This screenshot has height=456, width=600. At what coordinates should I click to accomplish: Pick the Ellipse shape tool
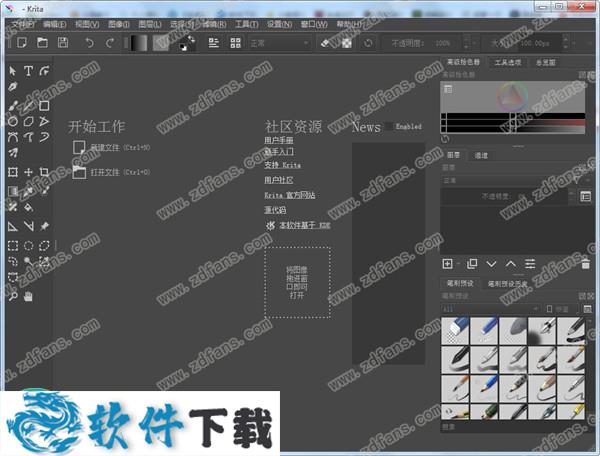(x=12, y=121)
